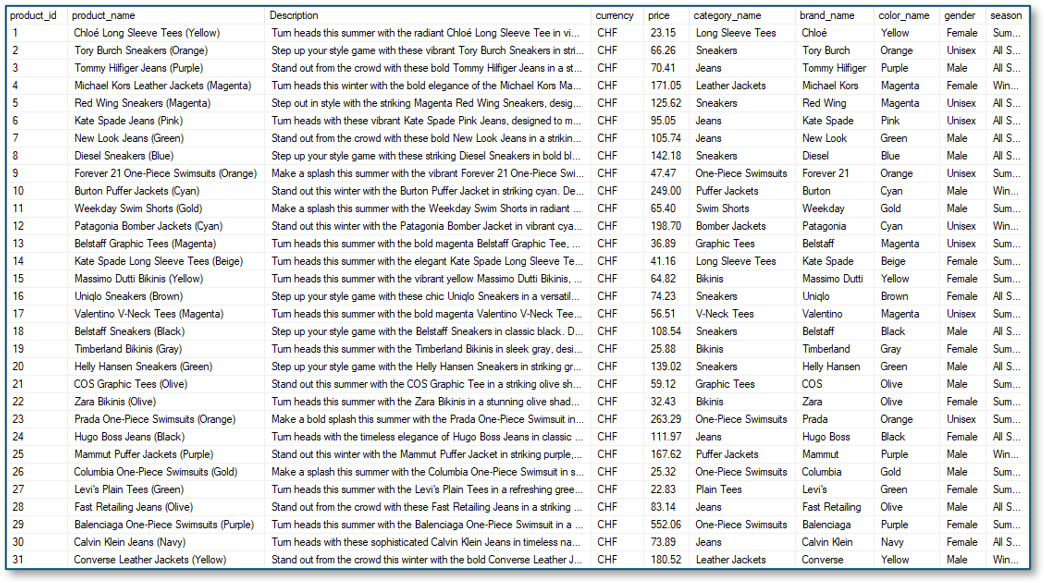The image size is (1044, 583).
Task: Select the price value 171.05
Action: click(x=666, y=85)
